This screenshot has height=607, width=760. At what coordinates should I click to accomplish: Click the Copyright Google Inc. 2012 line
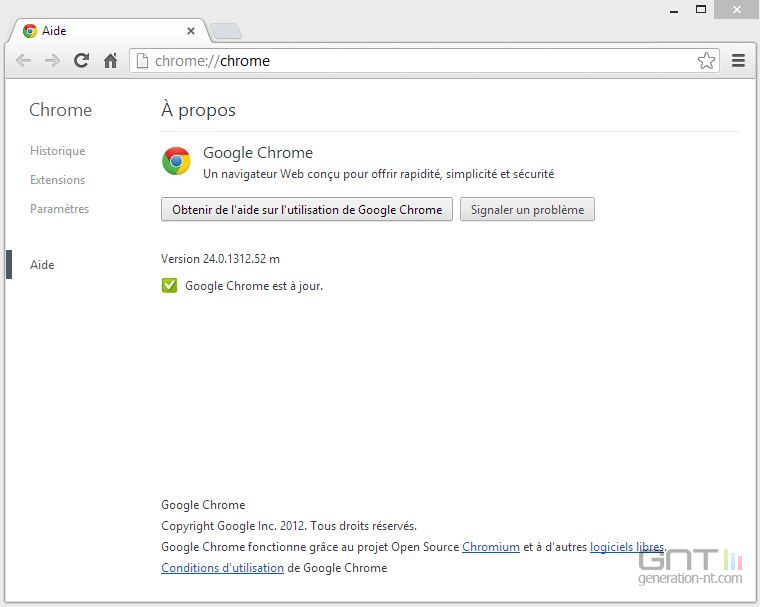point(289,526)
